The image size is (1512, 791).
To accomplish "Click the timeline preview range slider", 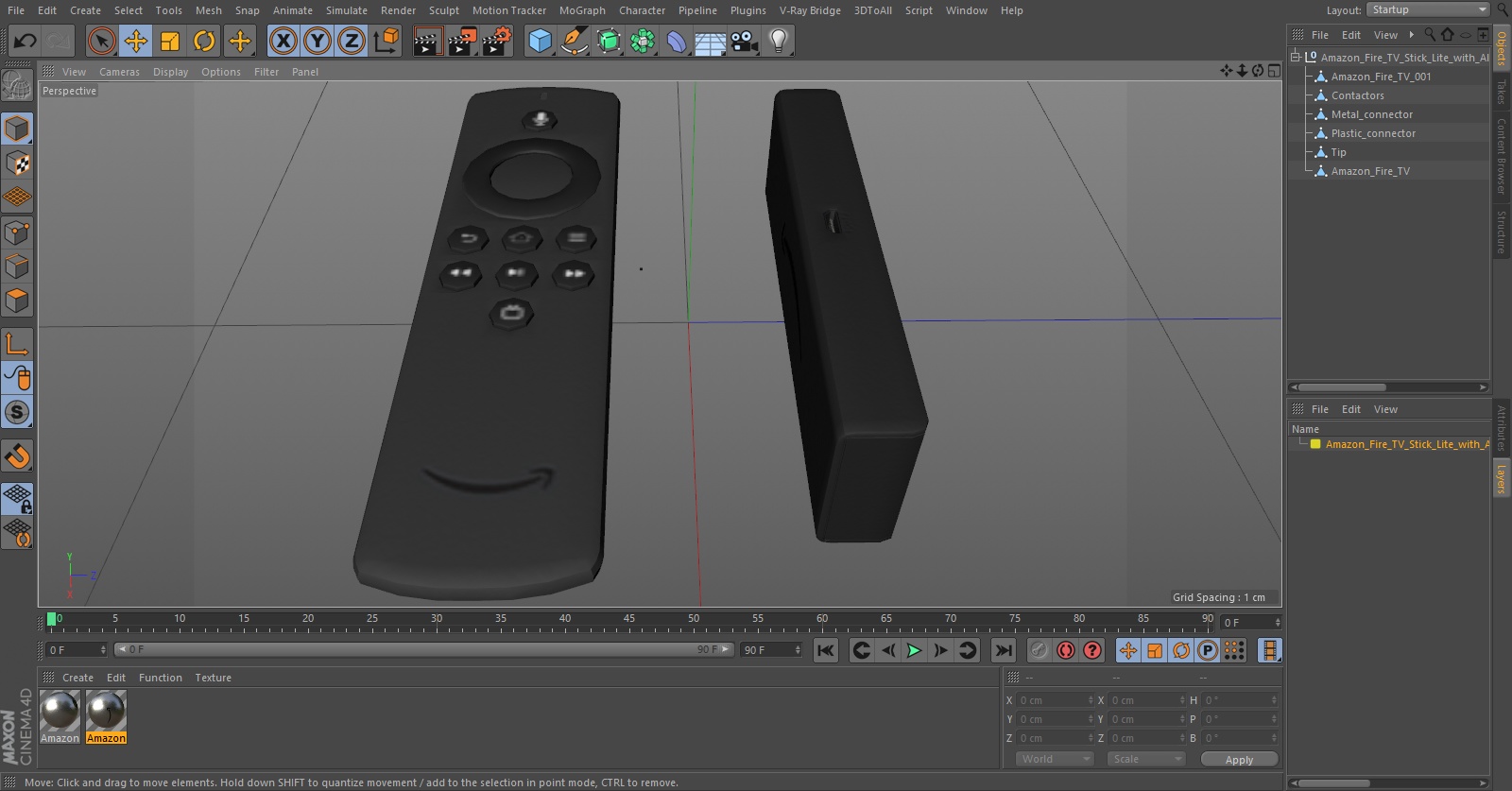I will pos(423,649).
